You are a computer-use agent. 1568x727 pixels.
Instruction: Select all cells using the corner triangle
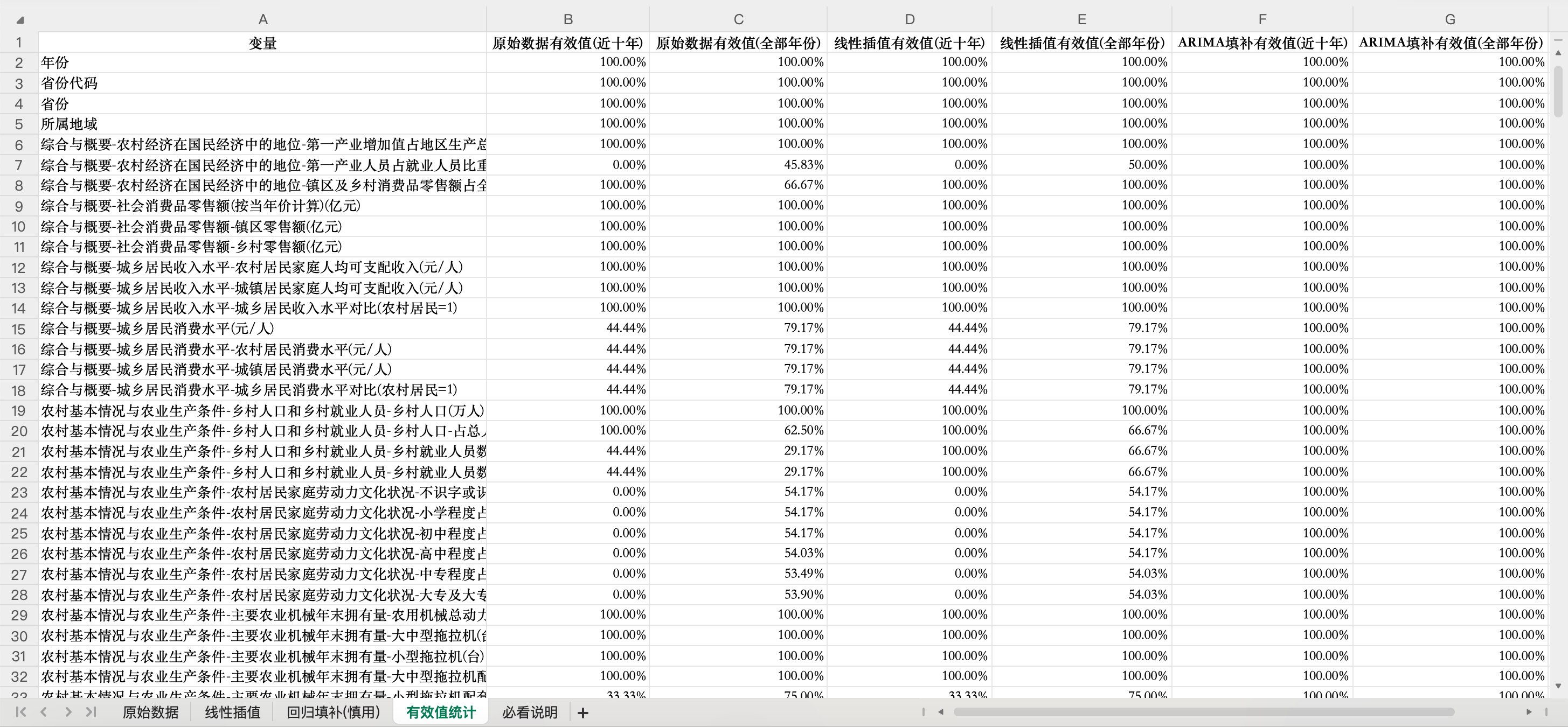[x=19, y=20]
